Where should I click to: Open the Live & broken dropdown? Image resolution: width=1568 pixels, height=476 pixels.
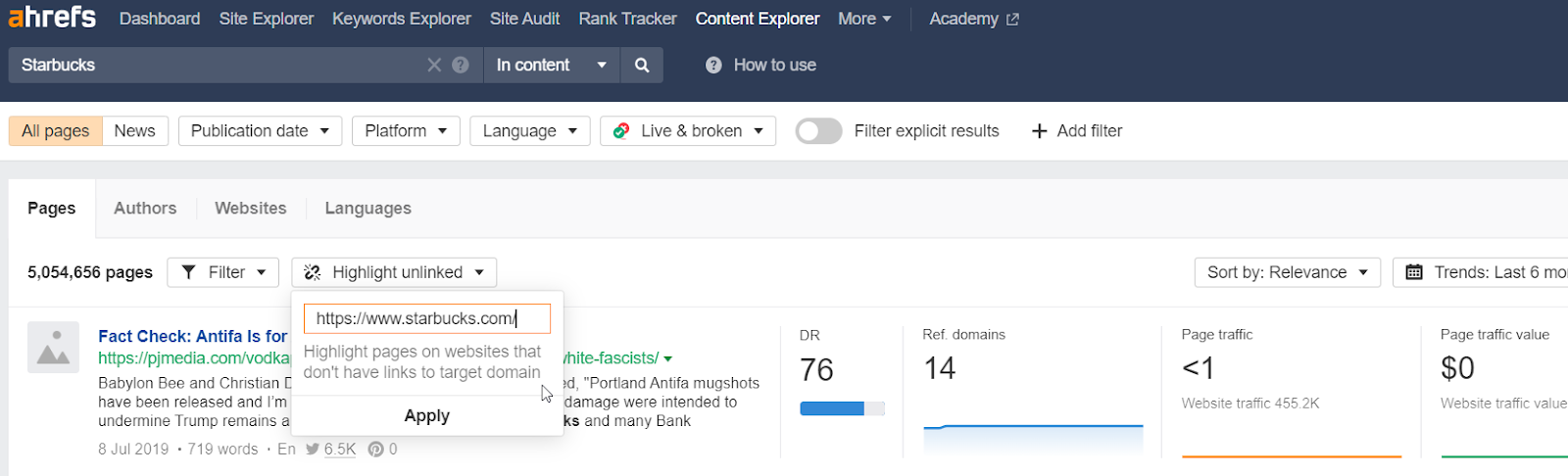(688, 130)
